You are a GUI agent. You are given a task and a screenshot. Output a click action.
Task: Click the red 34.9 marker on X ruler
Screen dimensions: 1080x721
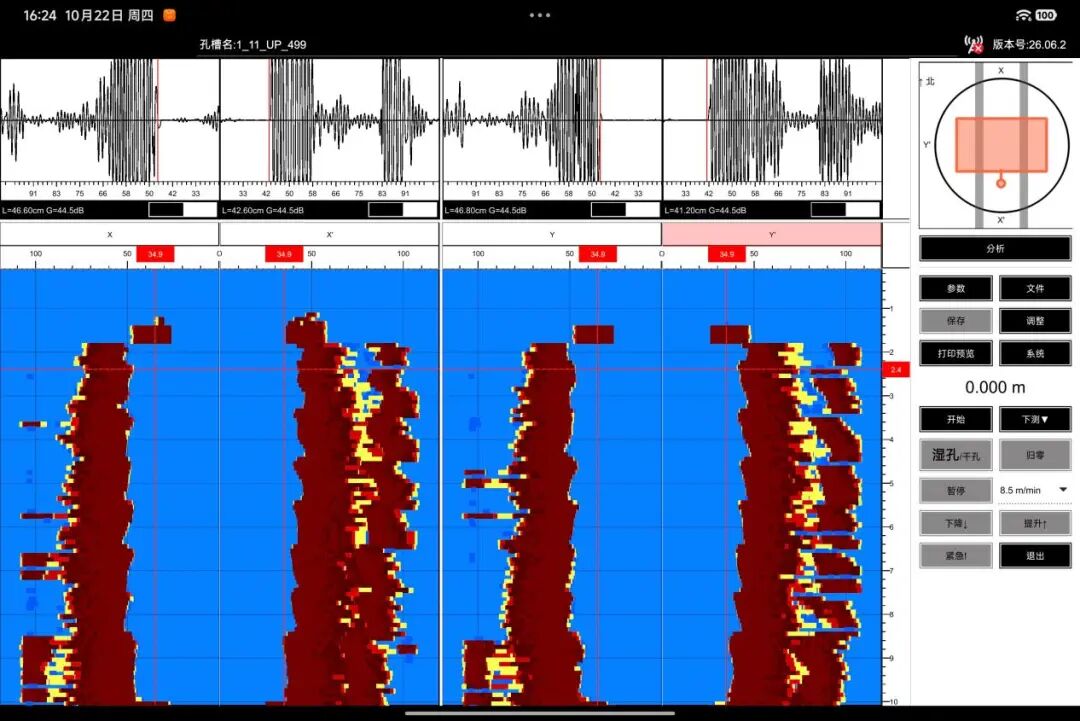tap(155, 255)
